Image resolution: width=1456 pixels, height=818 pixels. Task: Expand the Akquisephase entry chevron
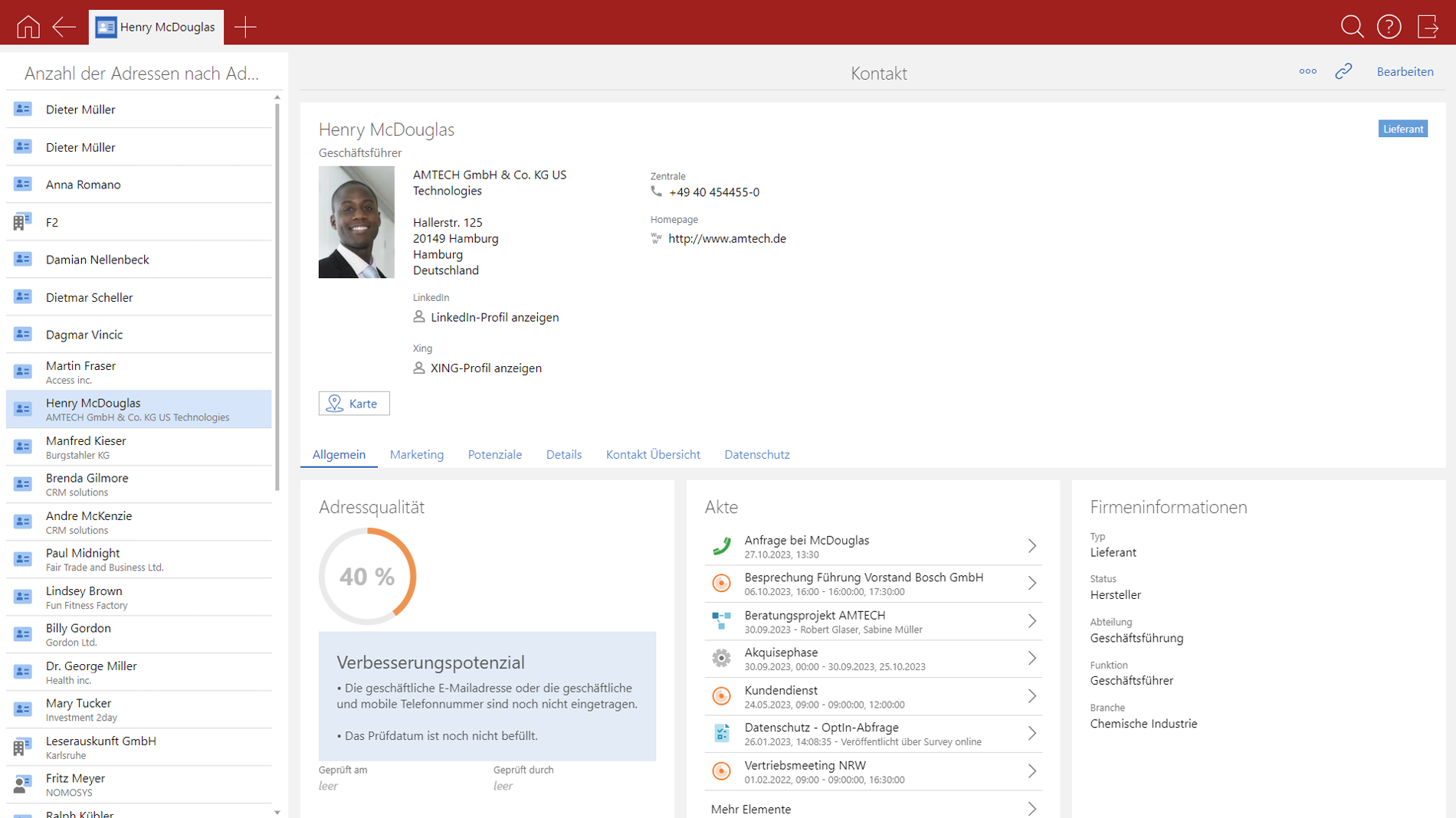(1032, 658)
